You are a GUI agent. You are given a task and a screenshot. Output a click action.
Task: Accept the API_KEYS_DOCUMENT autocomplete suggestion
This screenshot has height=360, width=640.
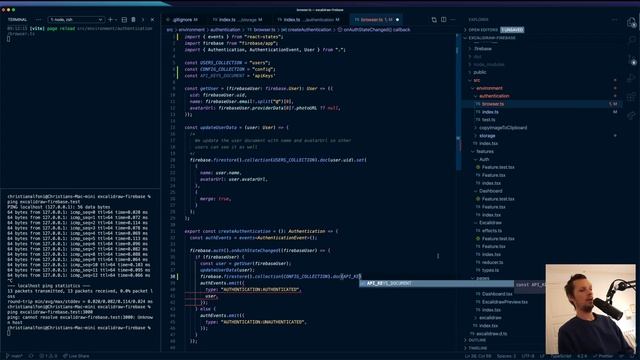[x=436, y=283]
